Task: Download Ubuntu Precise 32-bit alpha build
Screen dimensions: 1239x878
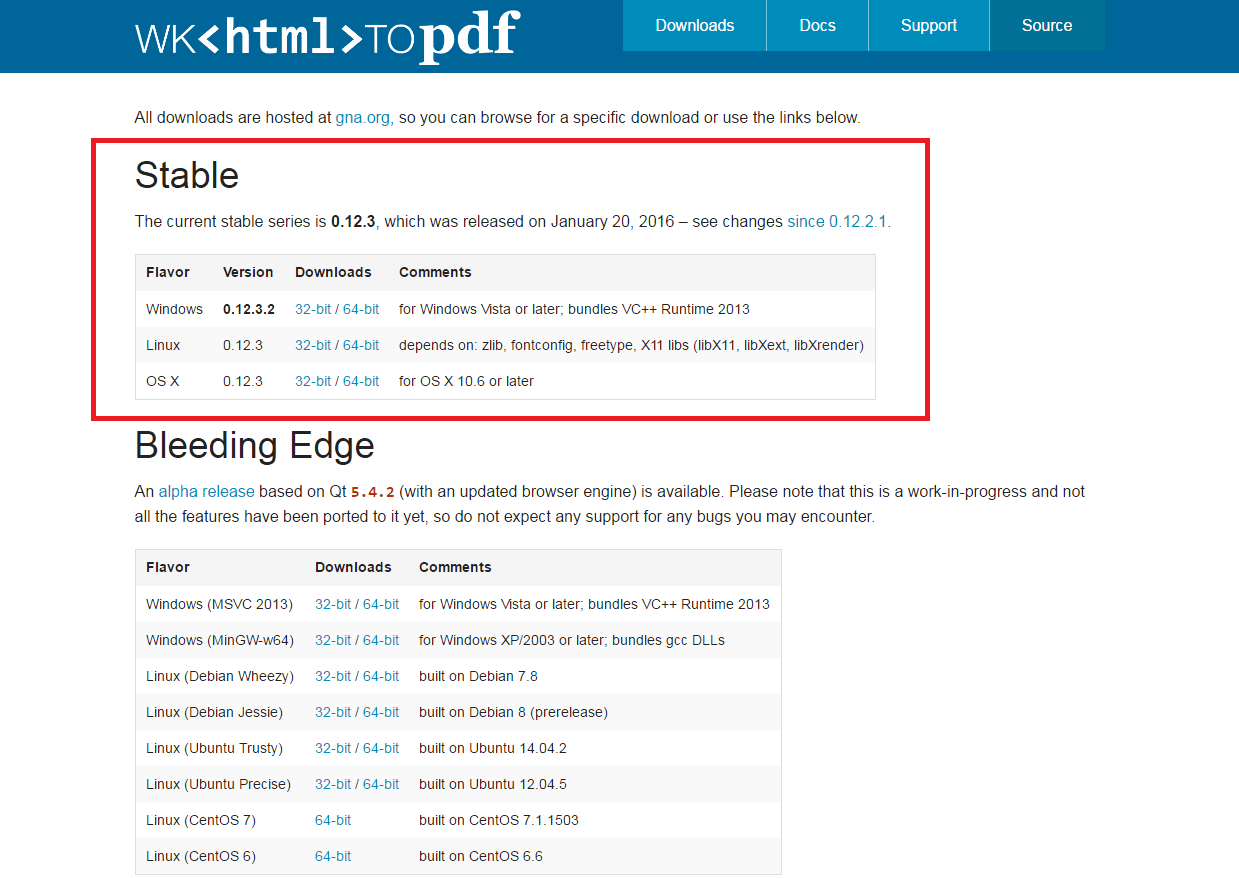Action: click(332, 784)
